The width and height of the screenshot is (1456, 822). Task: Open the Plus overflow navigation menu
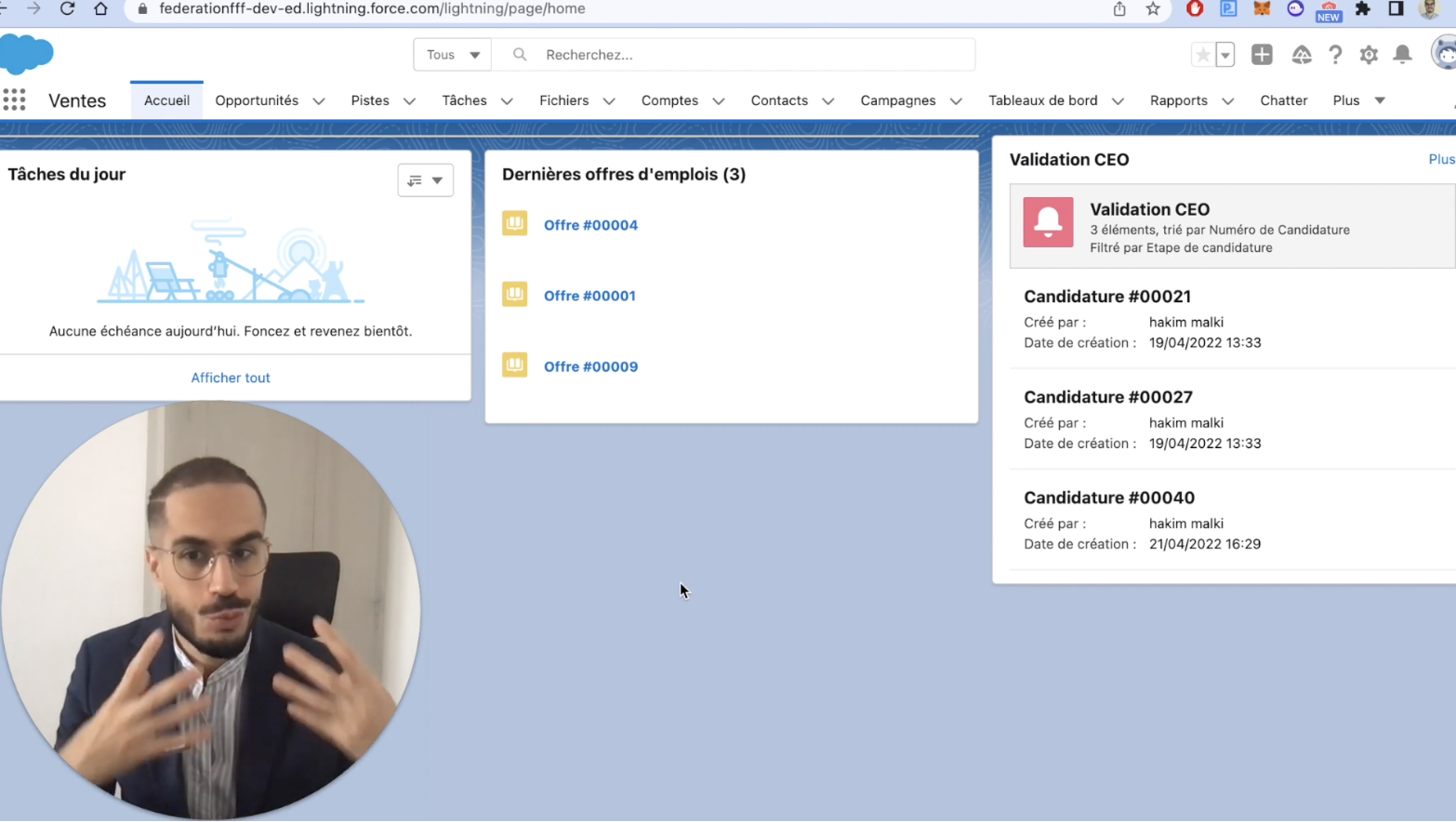tap(1358, 100)
